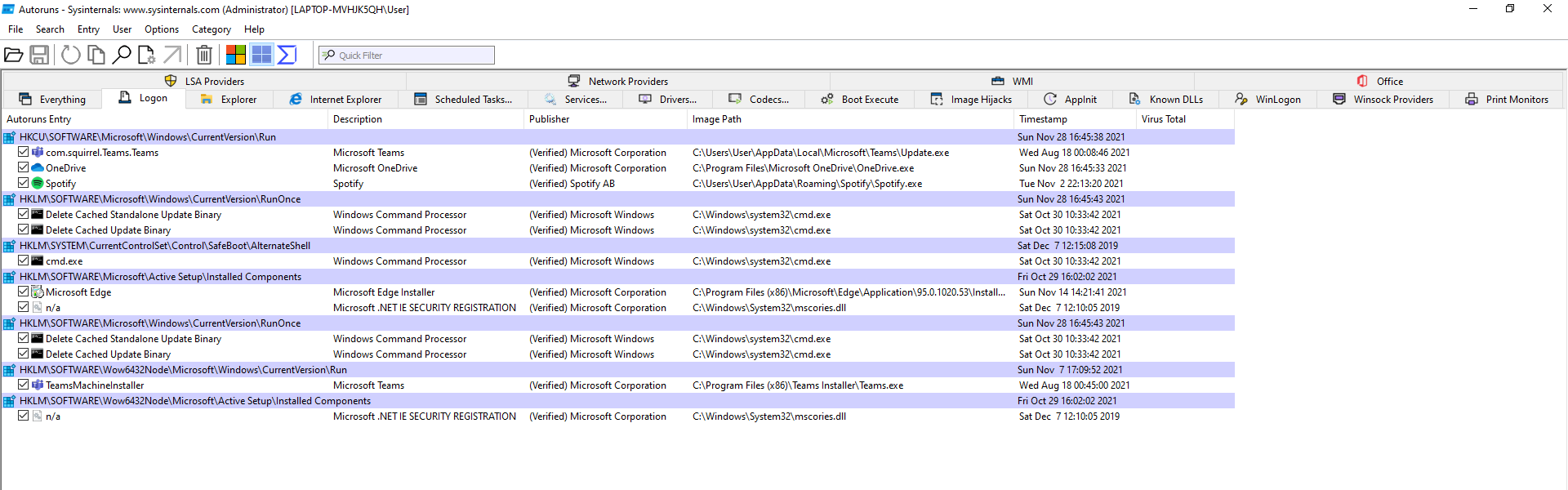Click the Save floppy disk icon
This screenshot has width=1568, height=490.
(39, 55)
